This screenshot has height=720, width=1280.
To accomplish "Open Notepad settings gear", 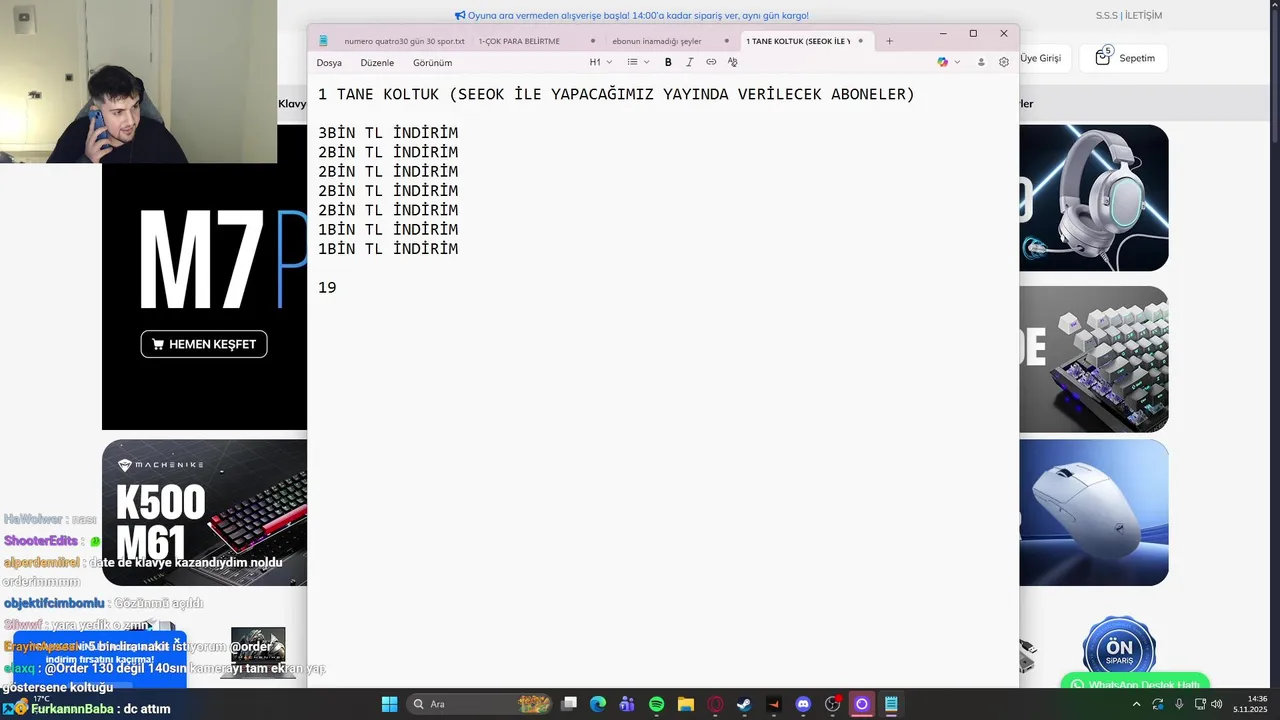I will pyautogui.click(x=1004, y=62).
